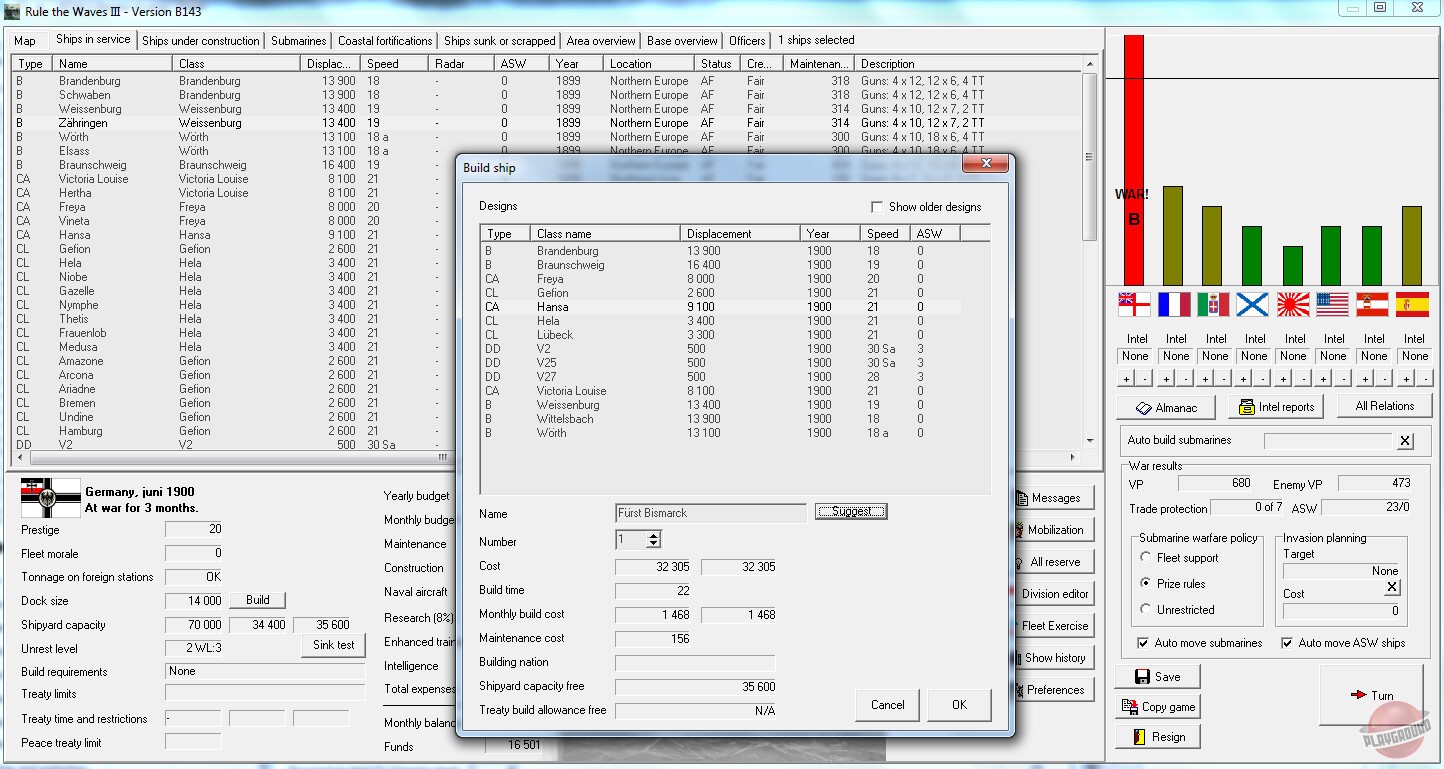This screenshot has height=769, width=1444.
Task: Save the game with the Save button
Action: point(1157,677)
